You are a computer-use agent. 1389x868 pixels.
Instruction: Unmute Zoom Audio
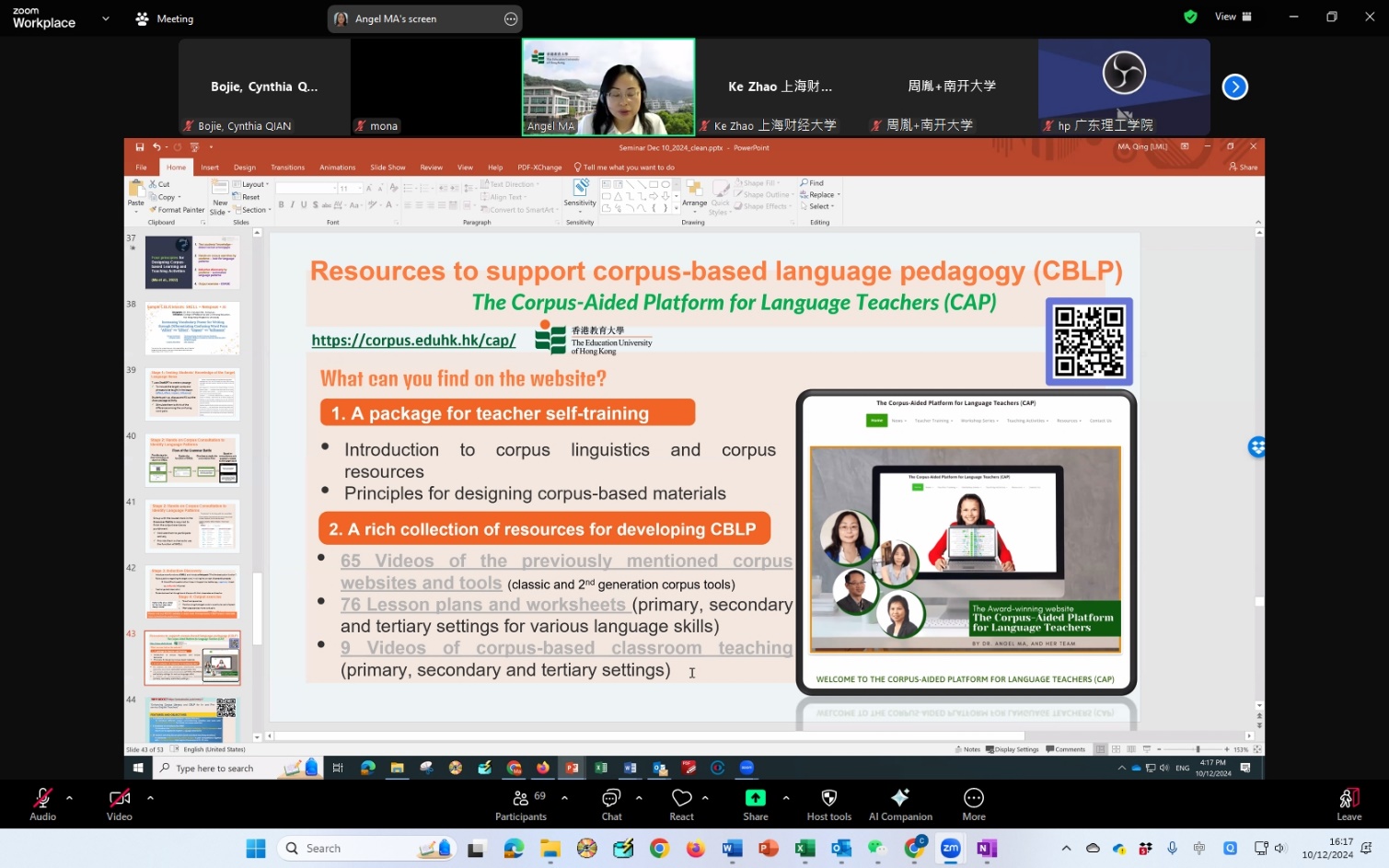coord(42,804)
